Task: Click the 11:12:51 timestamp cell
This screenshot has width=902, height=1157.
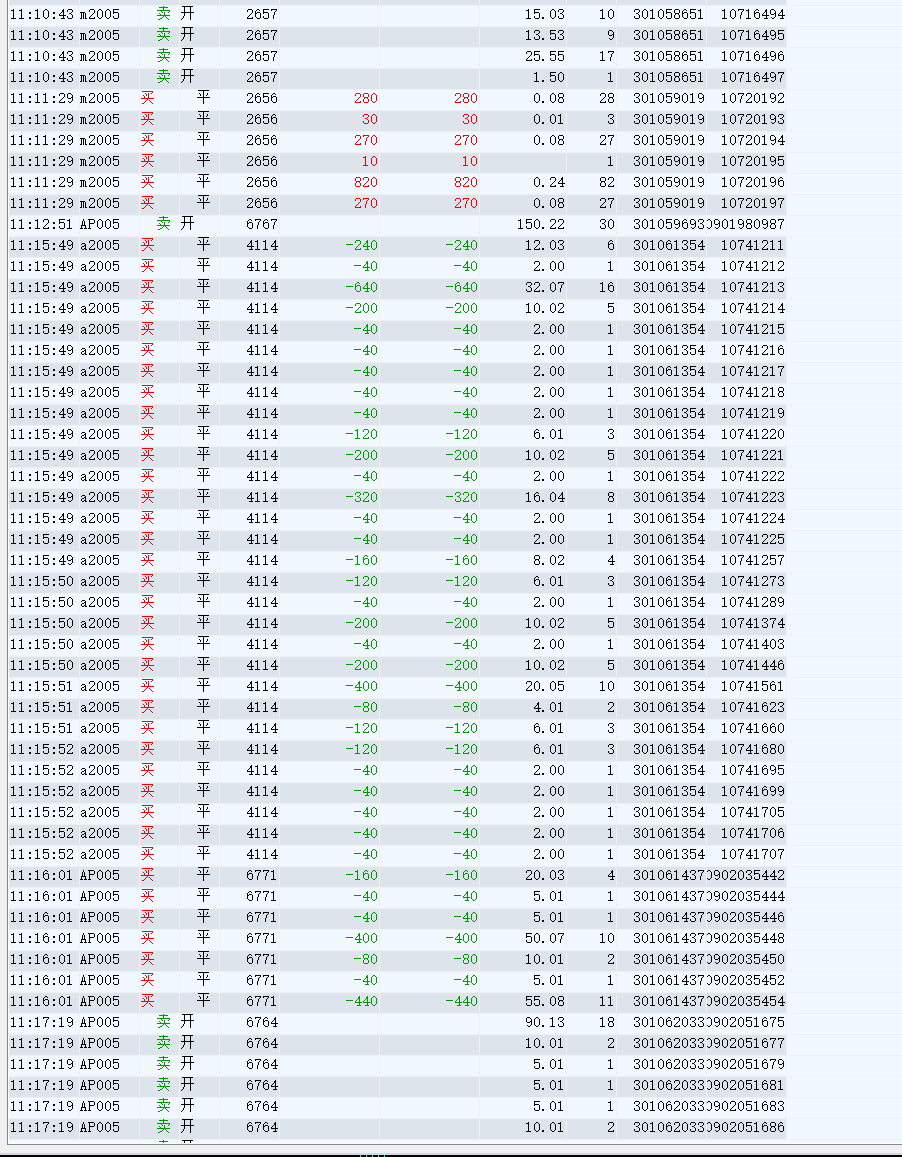Action: [40, 224]
